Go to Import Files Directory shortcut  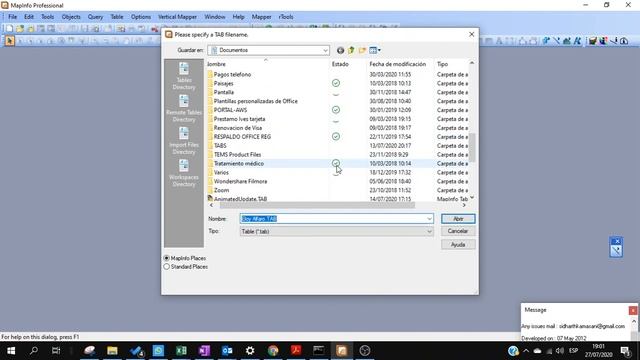(x=184, y=141)
